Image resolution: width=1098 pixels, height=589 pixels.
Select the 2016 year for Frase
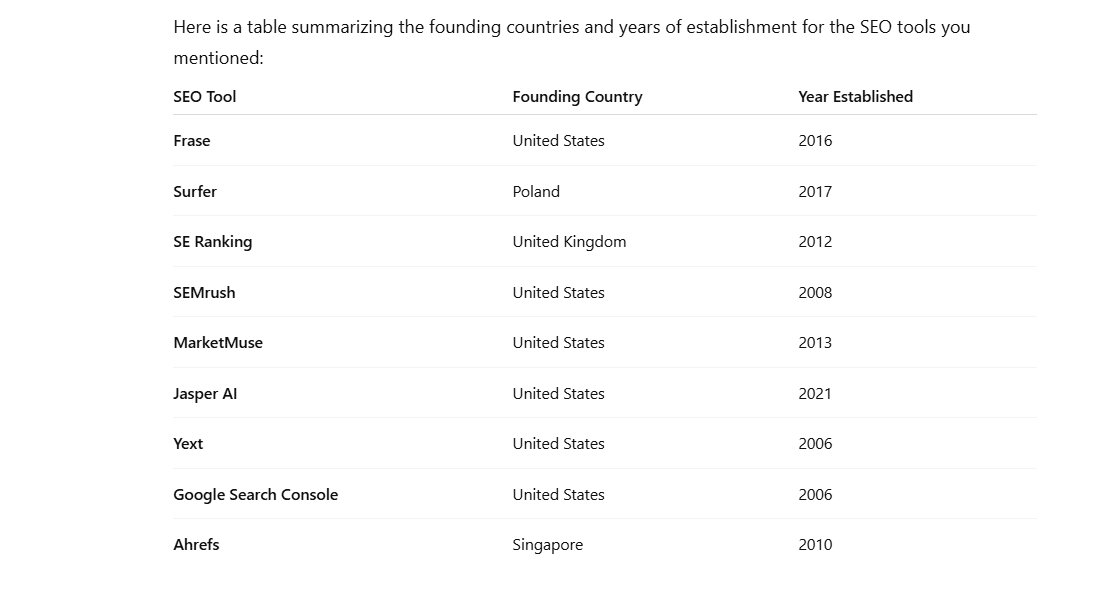click(815, 141)
